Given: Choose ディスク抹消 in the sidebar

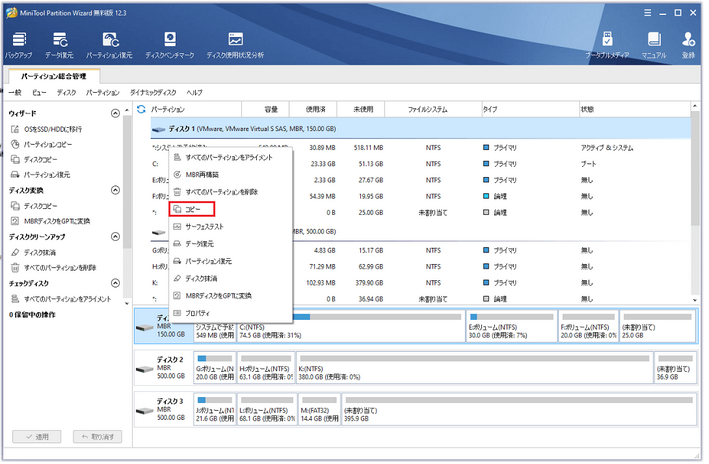Looking at the screenshot, I should (x=33, y=253).
